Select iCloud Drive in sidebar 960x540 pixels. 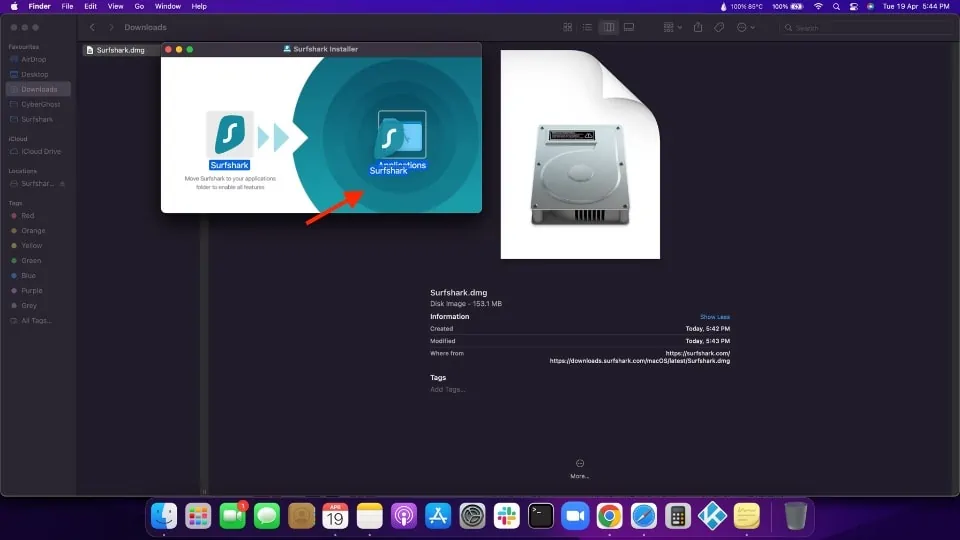point(38,152)
